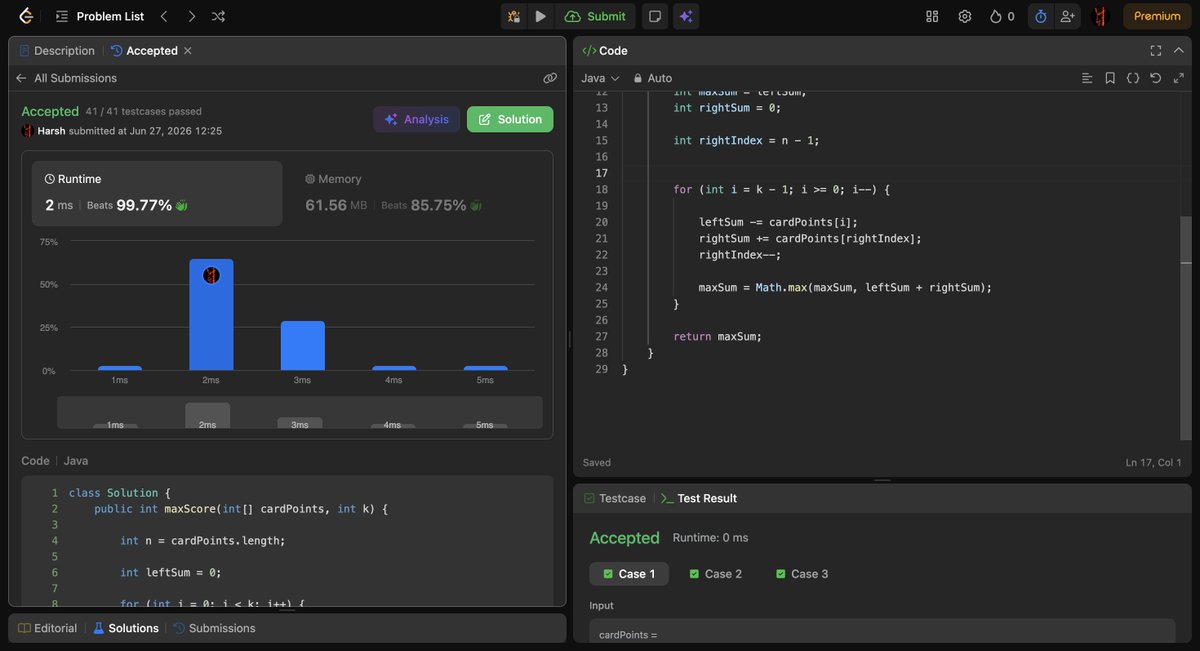Click the 99.77% runtime beats value
This screenshot has height=651, width=1200.
click(x=144, y=205)
